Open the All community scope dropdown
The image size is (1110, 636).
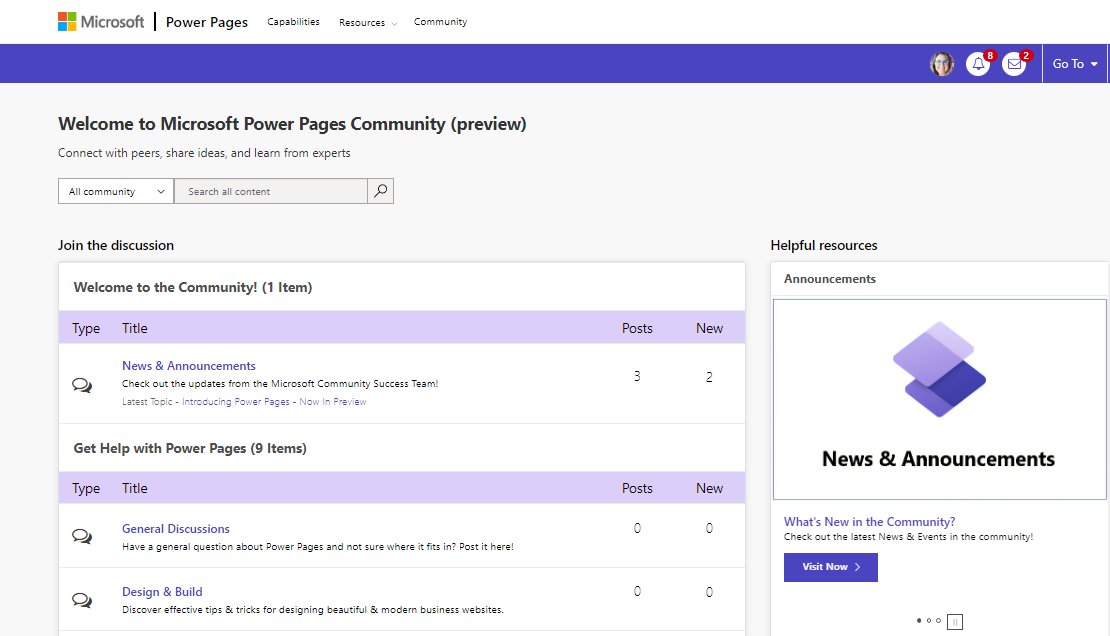pos(114,190)
